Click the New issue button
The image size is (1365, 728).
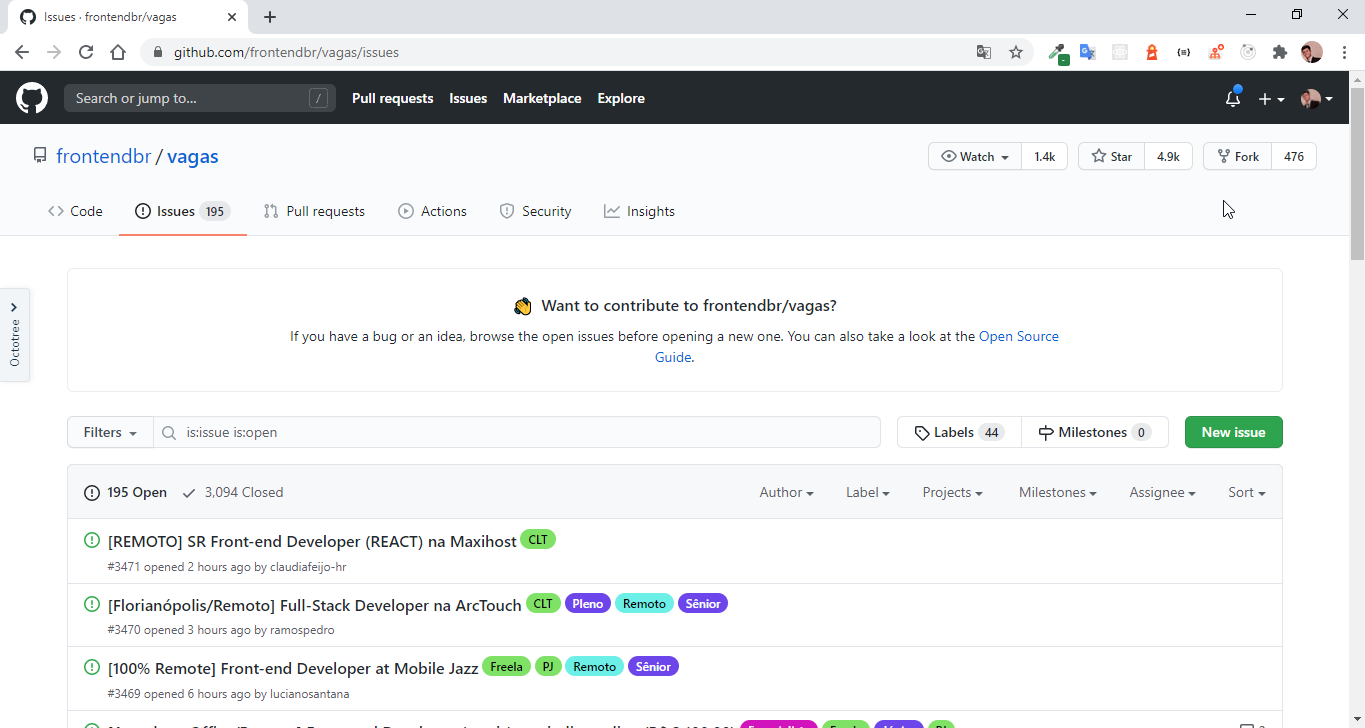tap(1233, 432)
